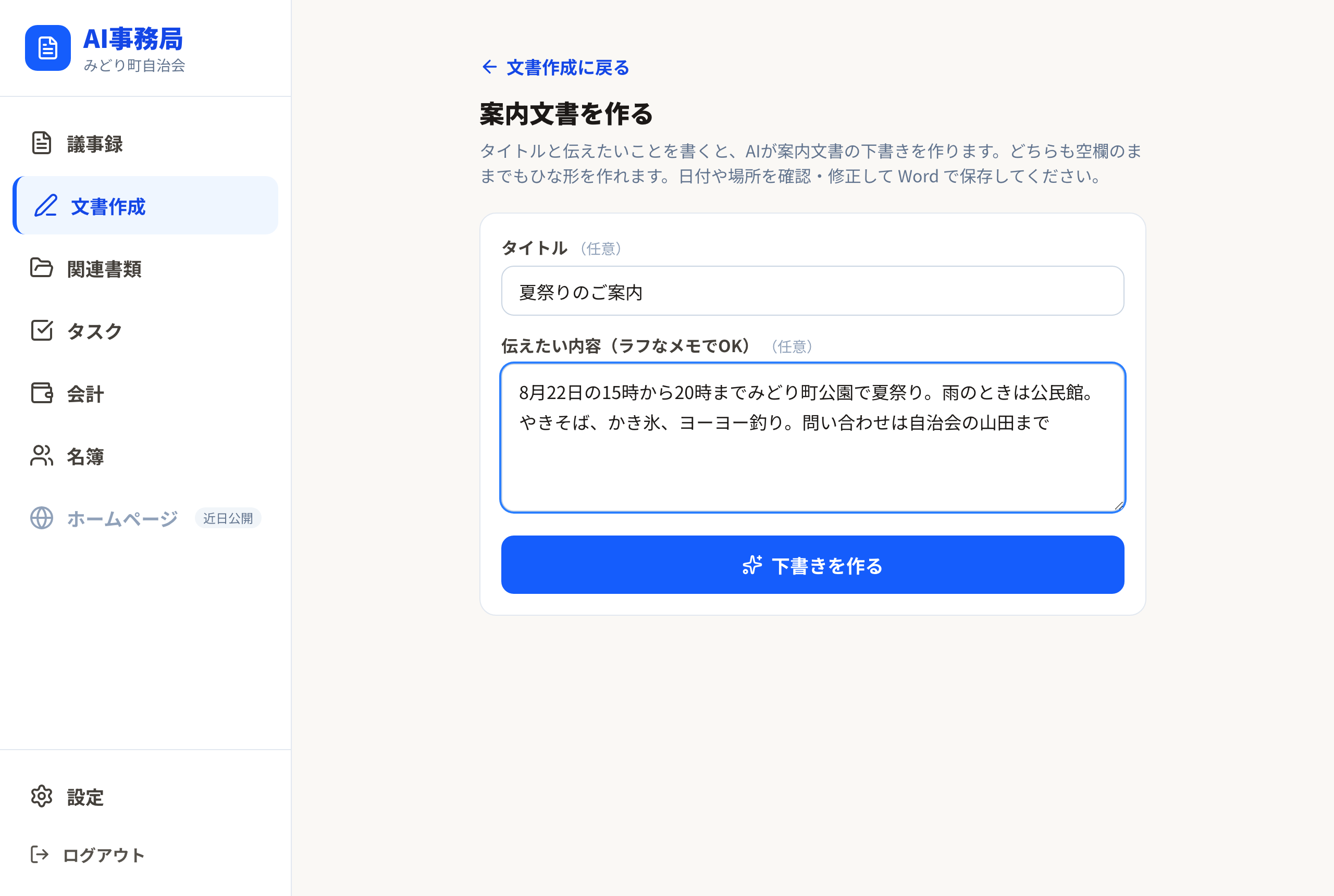Image resolution: width=1334 pixels, height=896 pixels.
Task: Click the 近日公開 badge
Action: (x=228, y=518)
